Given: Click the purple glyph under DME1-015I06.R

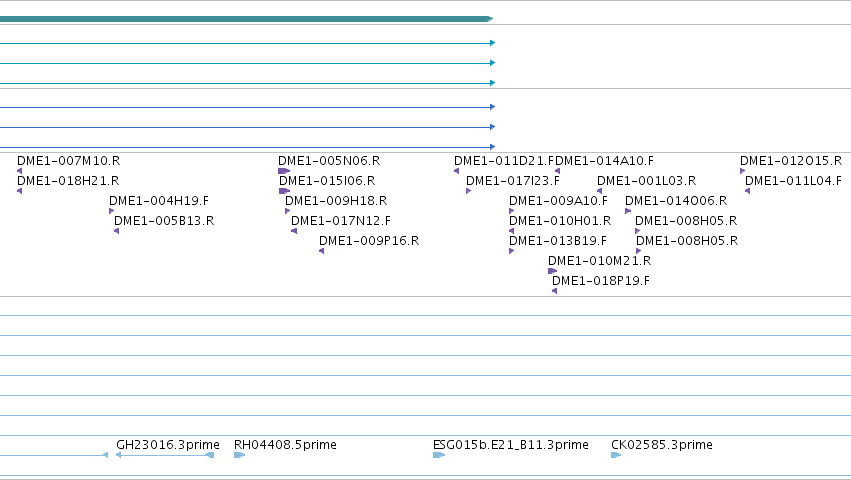Looking at the screenshot, I should 284,191.
